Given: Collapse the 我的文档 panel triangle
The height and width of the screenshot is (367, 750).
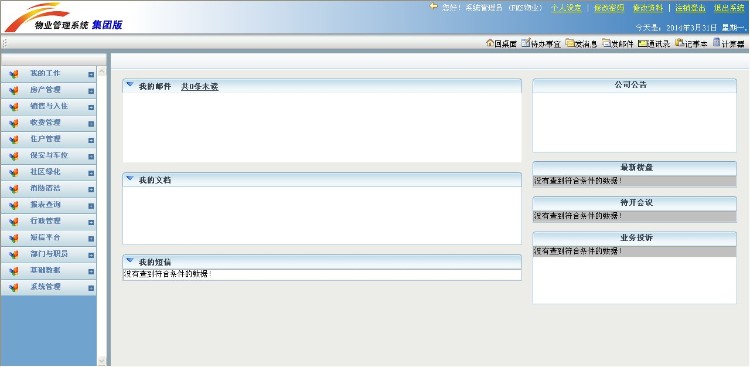Looking at the screenshot, I should coord(130,178).
